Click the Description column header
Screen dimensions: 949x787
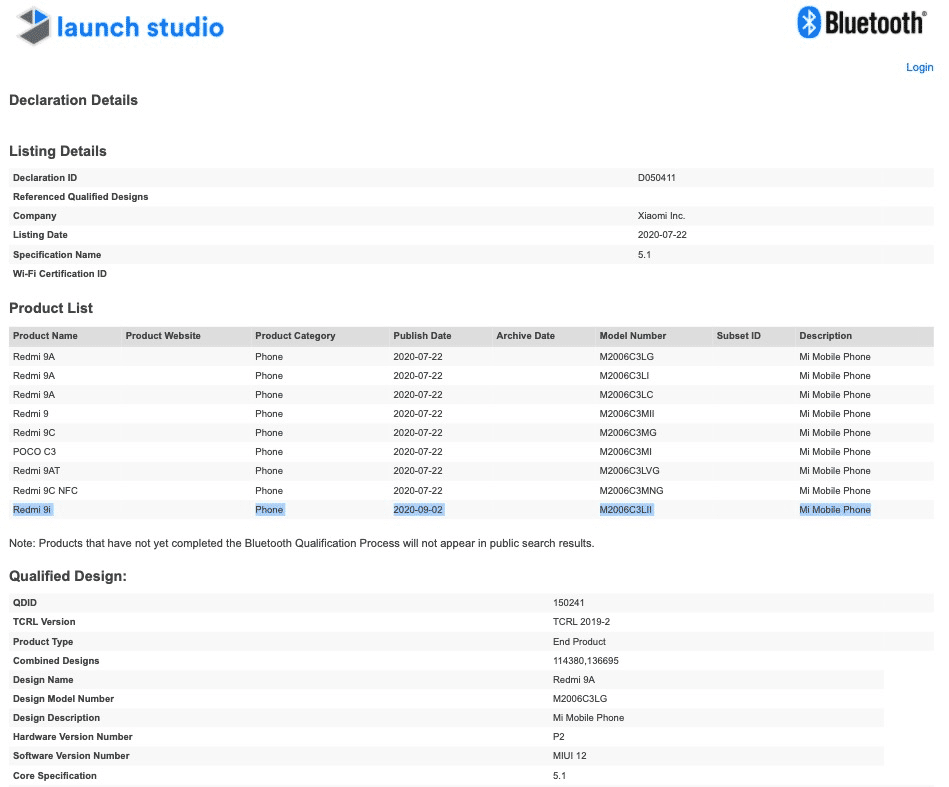point(826,335)
